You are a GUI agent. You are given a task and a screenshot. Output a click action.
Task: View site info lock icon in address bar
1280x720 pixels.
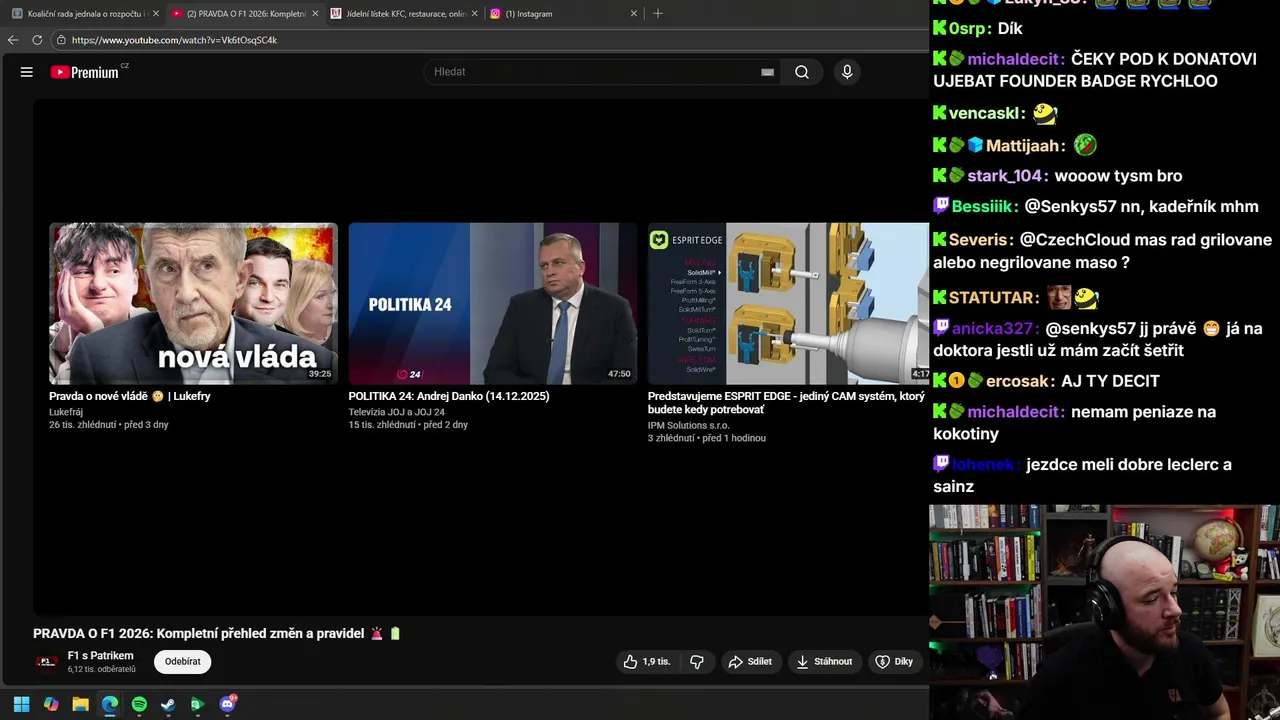(x=61, y=40)
